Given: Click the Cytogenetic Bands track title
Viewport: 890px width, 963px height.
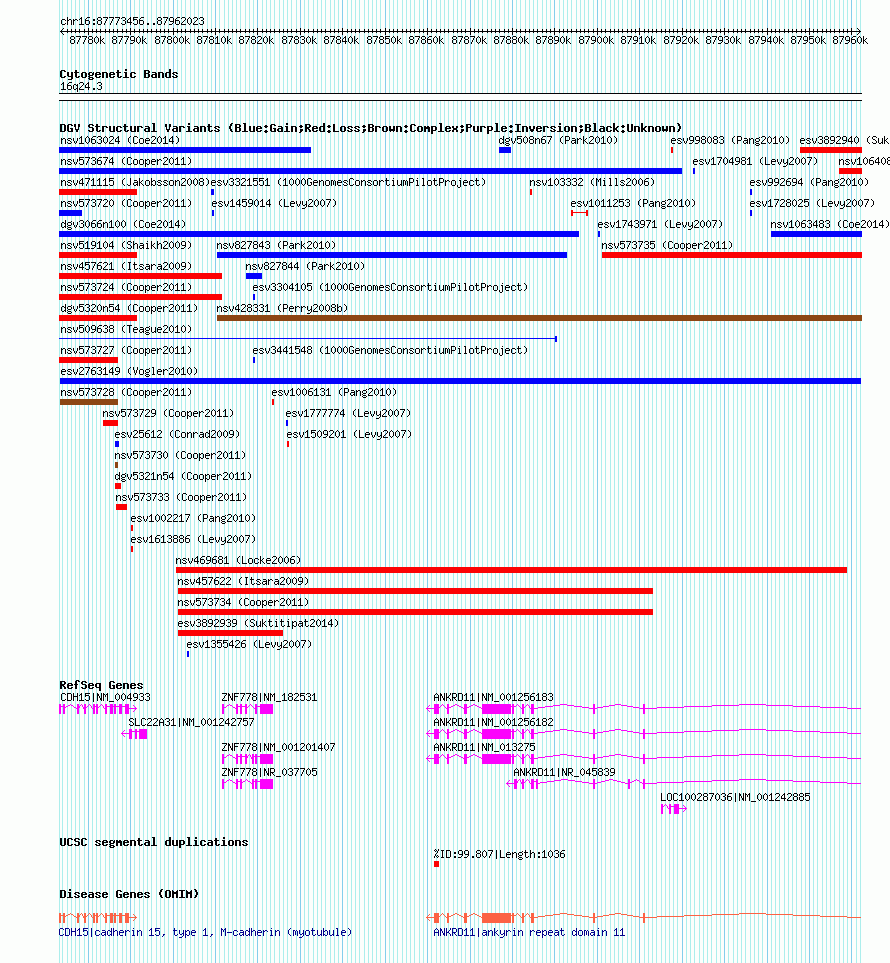Looking at the screenshot, I should (119, 74).
